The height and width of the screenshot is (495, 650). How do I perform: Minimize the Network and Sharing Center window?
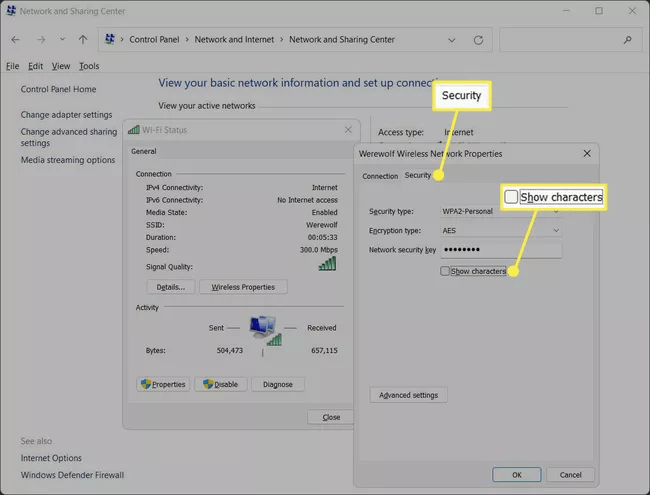(x=566, y=11)
